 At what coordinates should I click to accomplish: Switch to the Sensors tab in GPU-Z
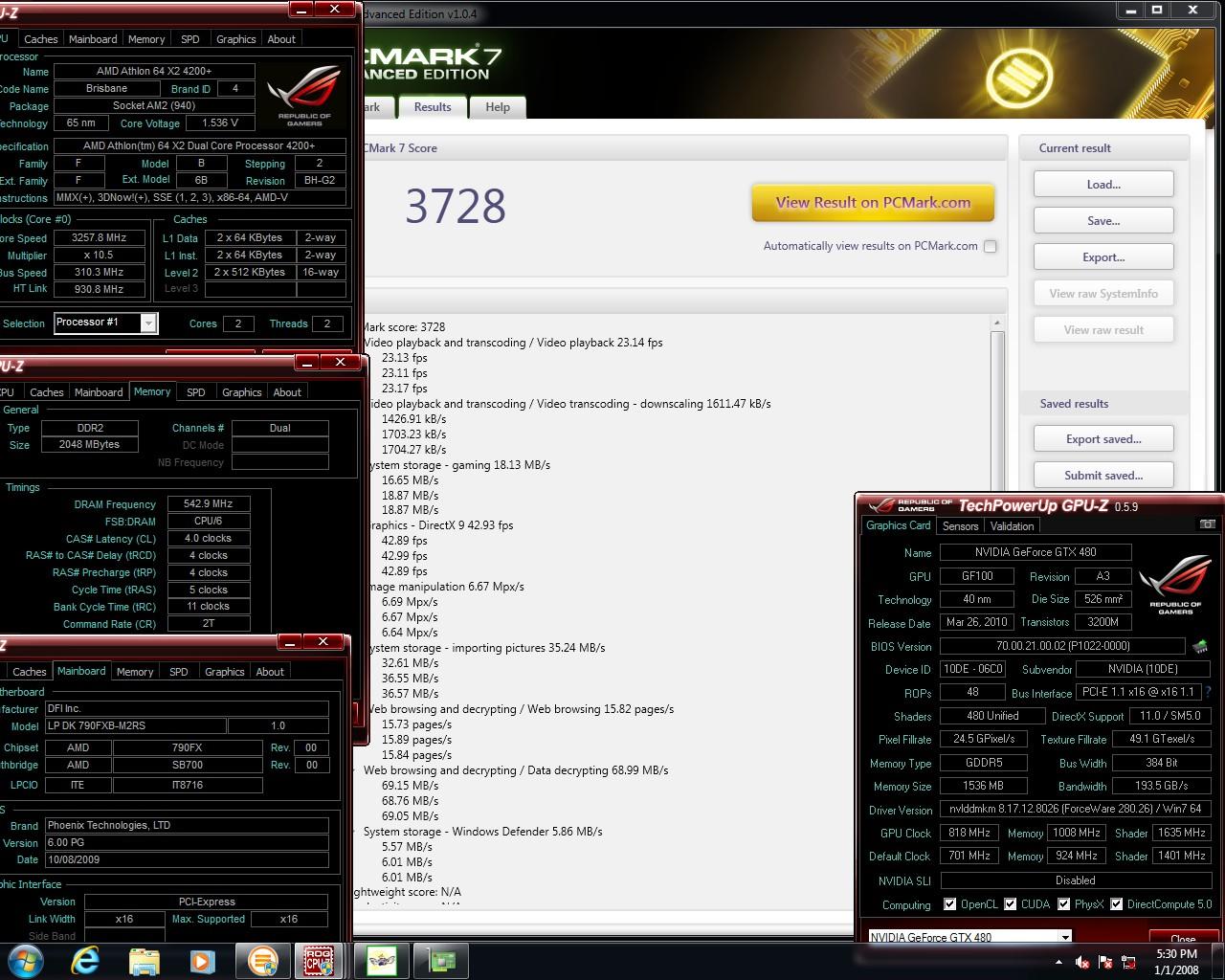click(x=960, y=525)
